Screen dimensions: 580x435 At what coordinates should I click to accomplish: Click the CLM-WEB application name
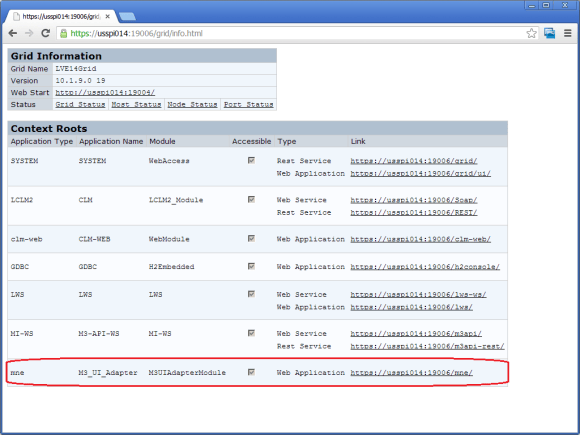pos(94,239)
